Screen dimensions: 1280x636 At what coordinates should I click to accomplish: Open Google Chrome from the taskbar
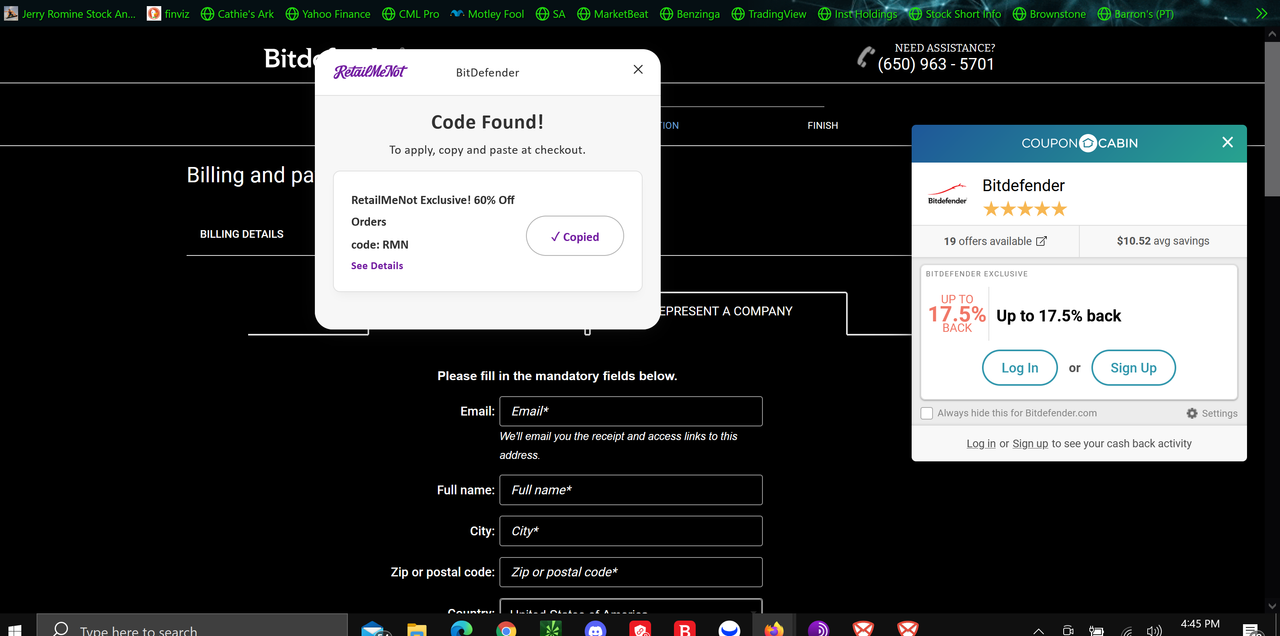point(506,630)
